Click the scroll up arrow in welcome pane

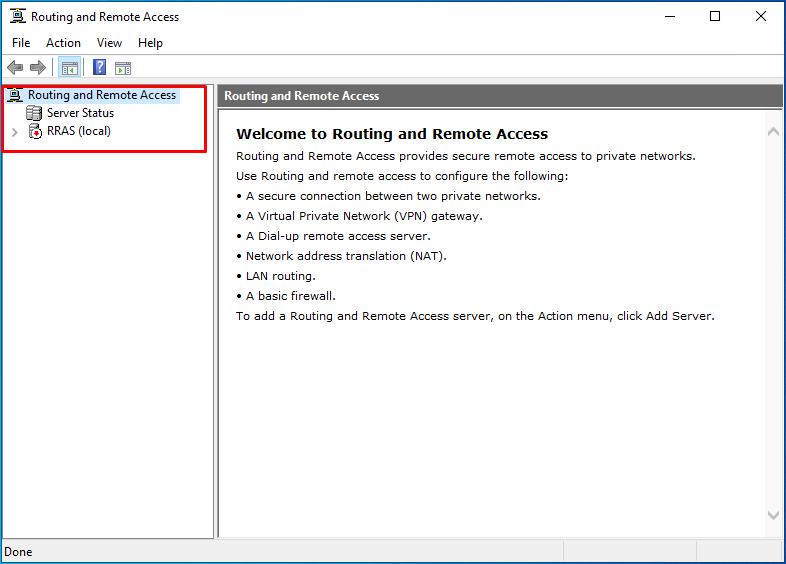[773, 131]
